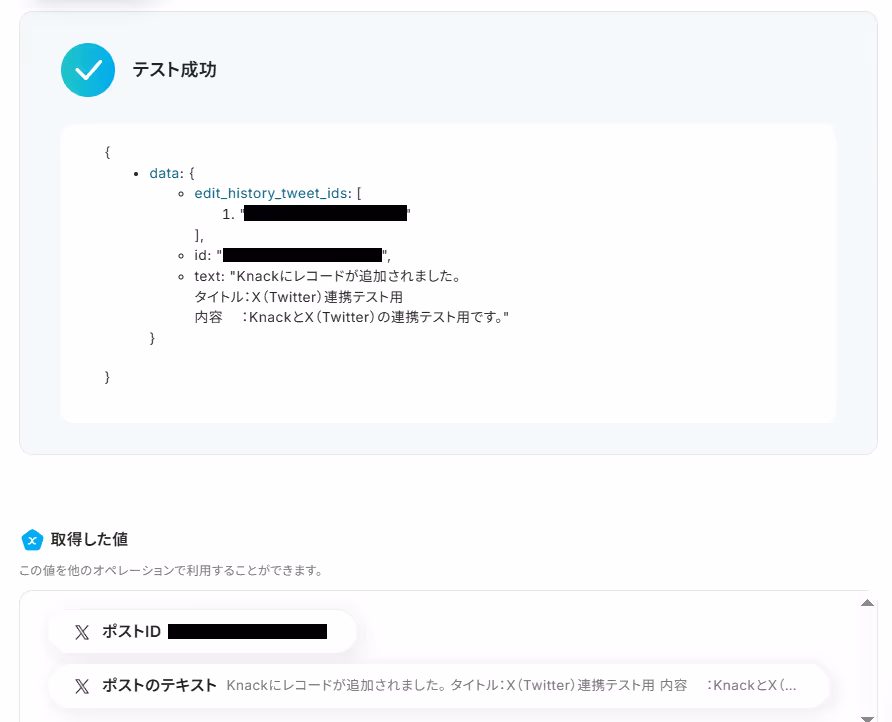Click the scroll up arrow of values list
This screenshot has height=722, width=892.
(x=867, y=603)
